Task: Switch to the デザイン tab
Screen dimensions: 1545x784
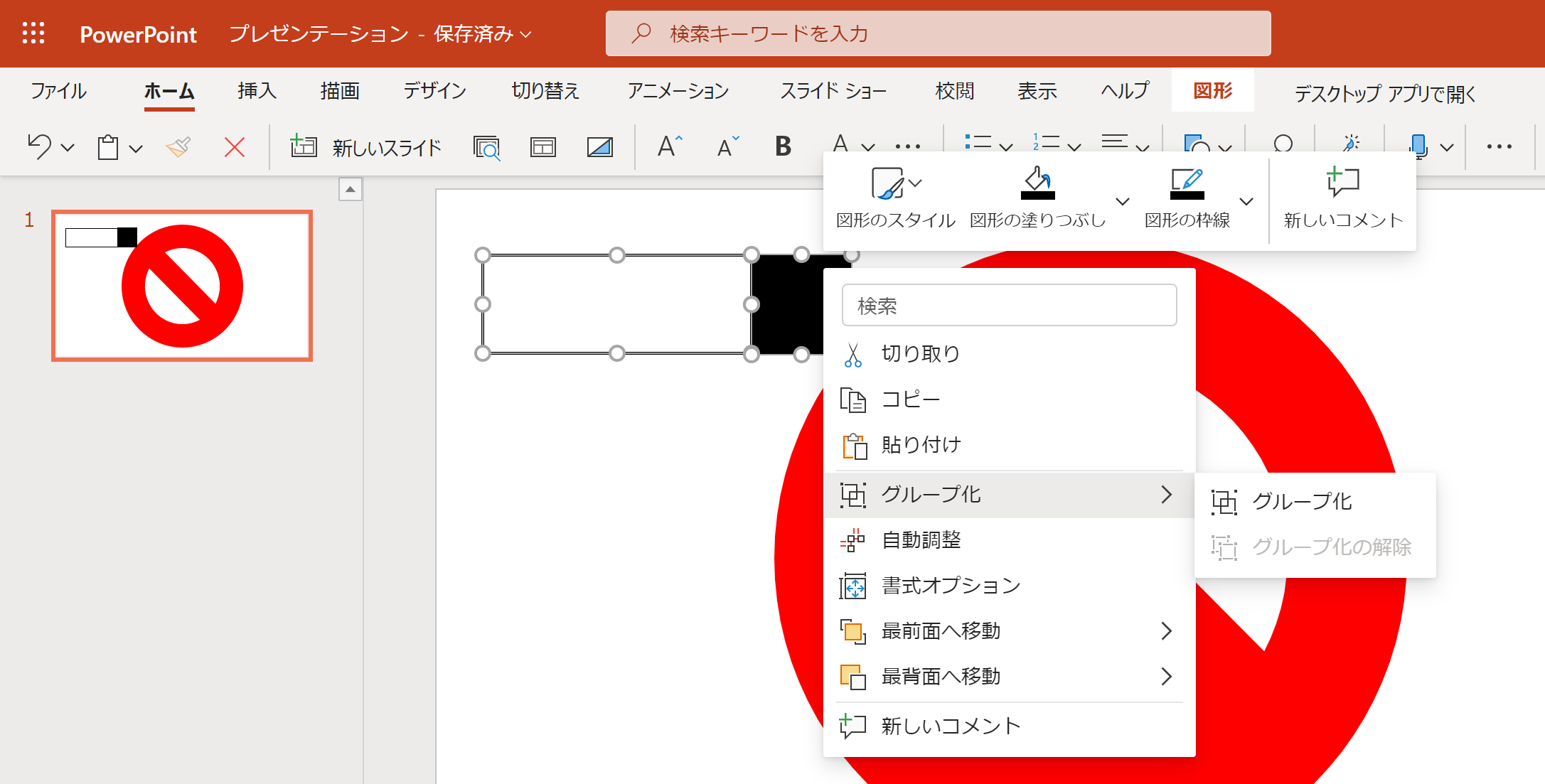Action: coord(435,91)
